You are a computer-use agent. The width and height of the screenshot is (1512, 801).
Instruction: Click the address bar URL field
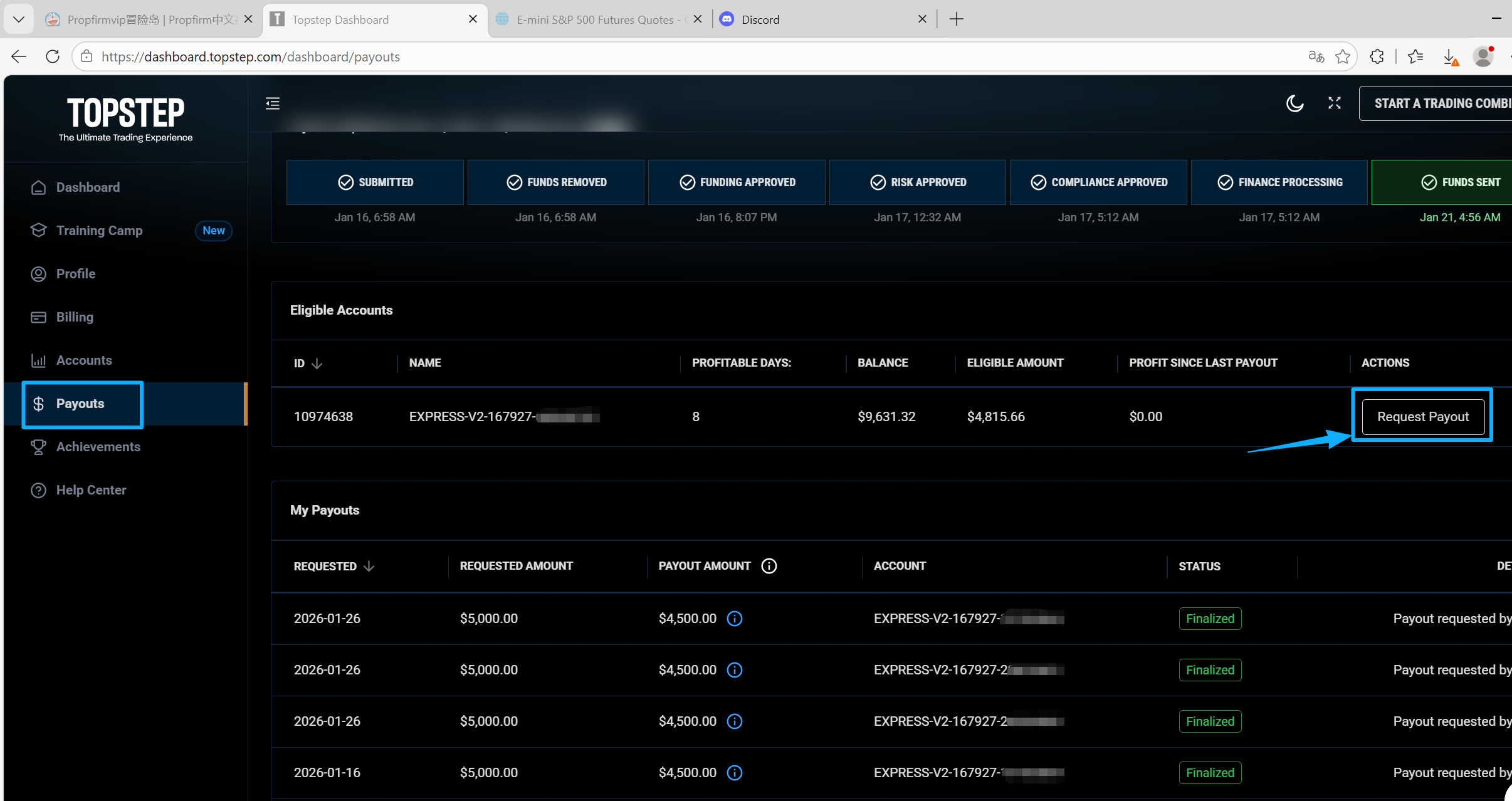(690, 56)
